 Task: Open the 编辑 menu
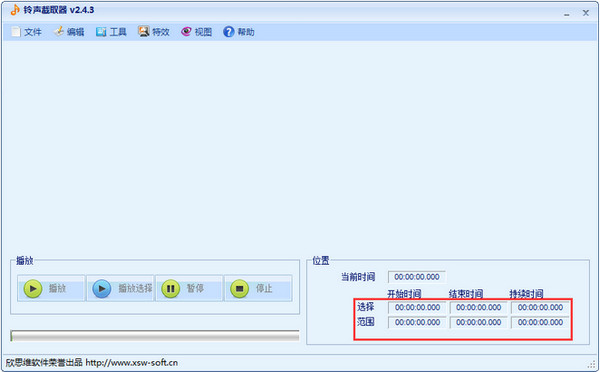click(69, 32)
